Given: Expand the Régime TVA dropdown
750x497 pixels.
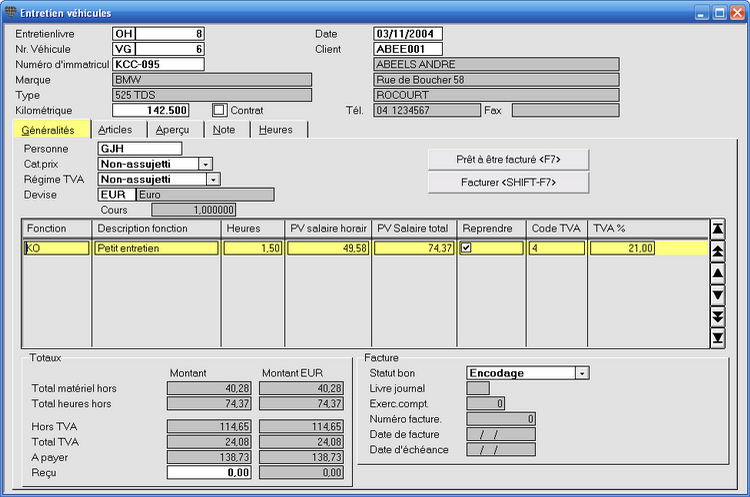Looking at the screenshot, I should (x=213, y=179).
